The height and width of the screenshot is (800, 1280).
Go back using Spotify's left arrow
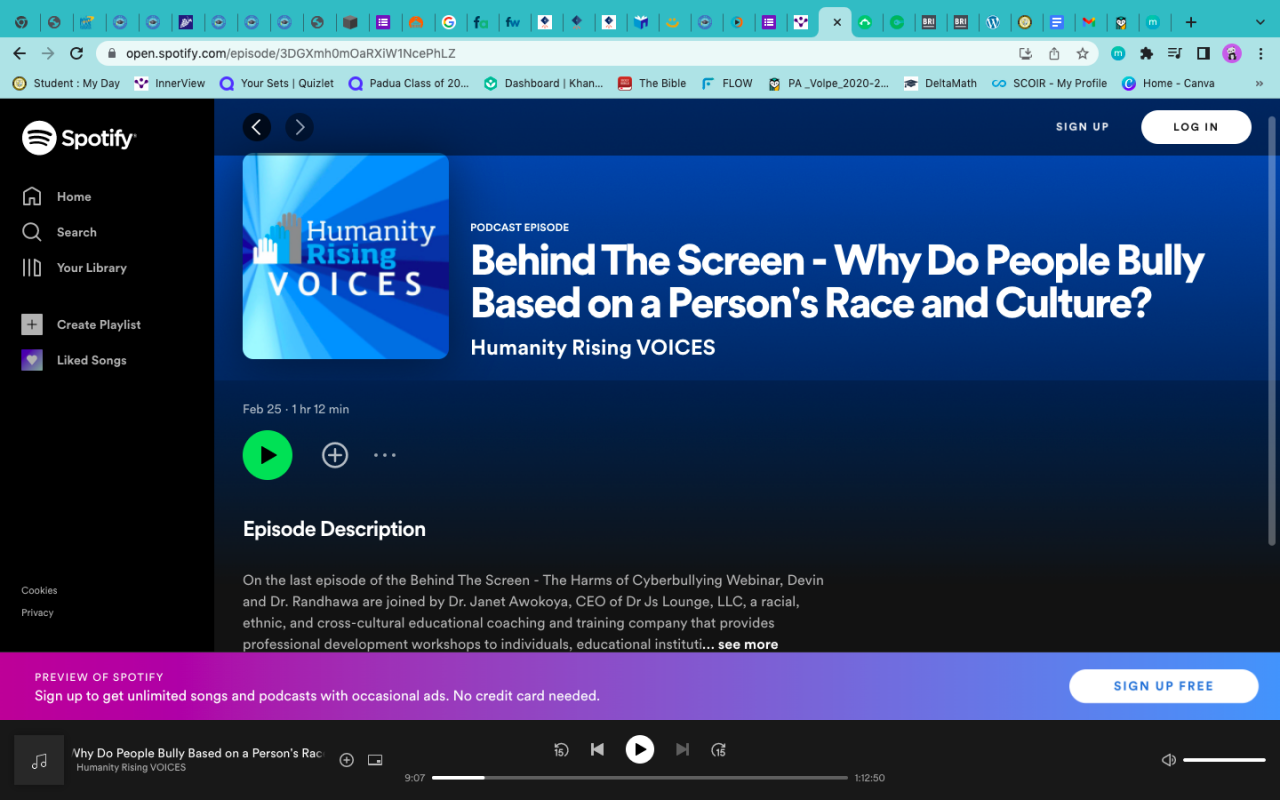pos(257,127)
